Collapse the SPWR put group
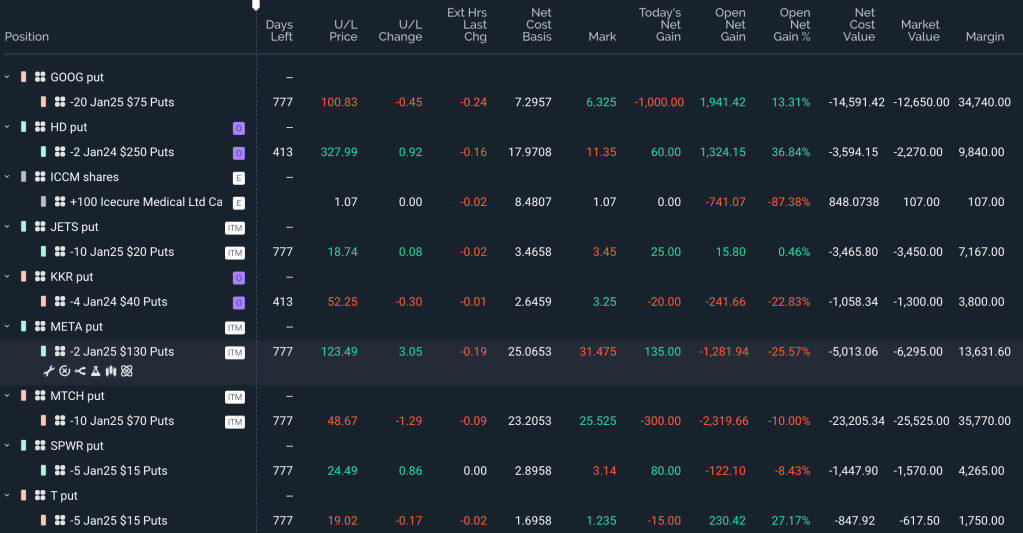Image resolution: width=1023 pixels, height=533 pixels. pos(7,446)
